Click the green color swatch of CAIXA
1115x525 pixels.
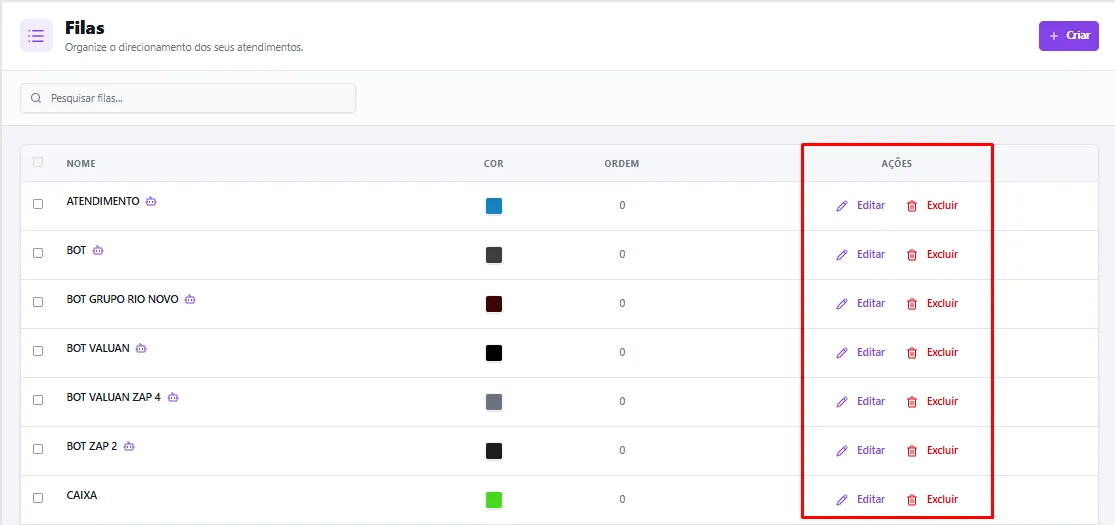click(494, 500)
